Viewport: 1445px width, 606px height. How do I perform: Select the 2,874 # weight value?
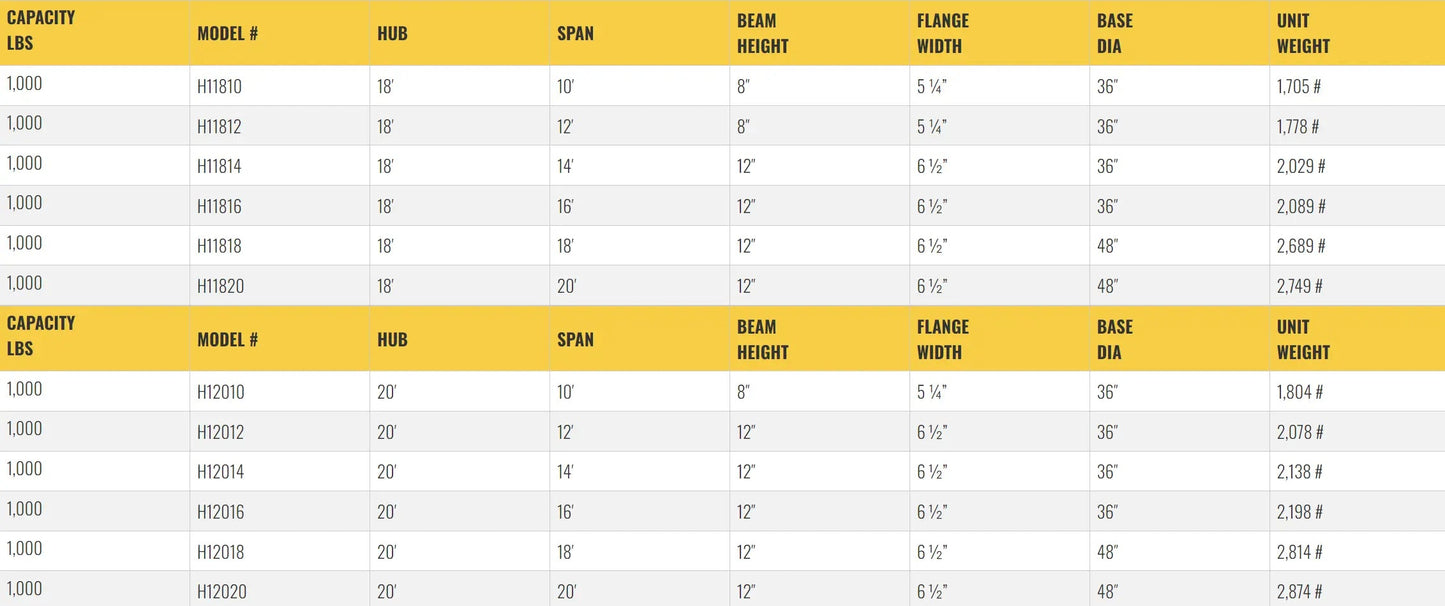click(x=1300, y=592)
